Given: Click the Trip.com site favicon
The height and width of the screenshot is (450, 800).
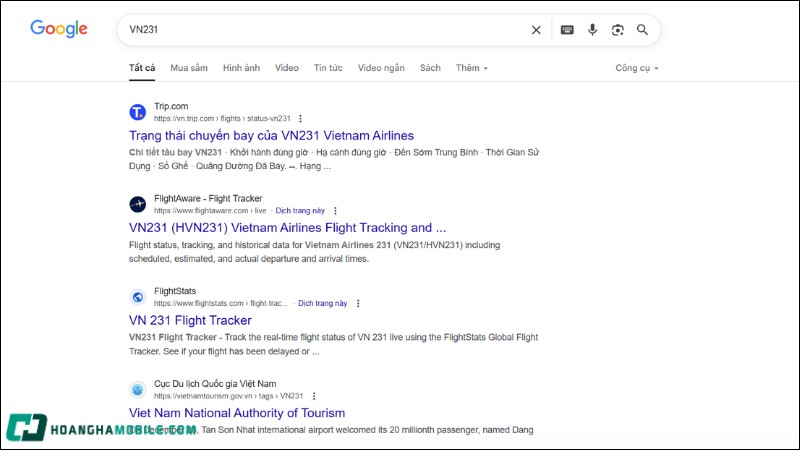Looking at the screenshot, I should 138,112.
